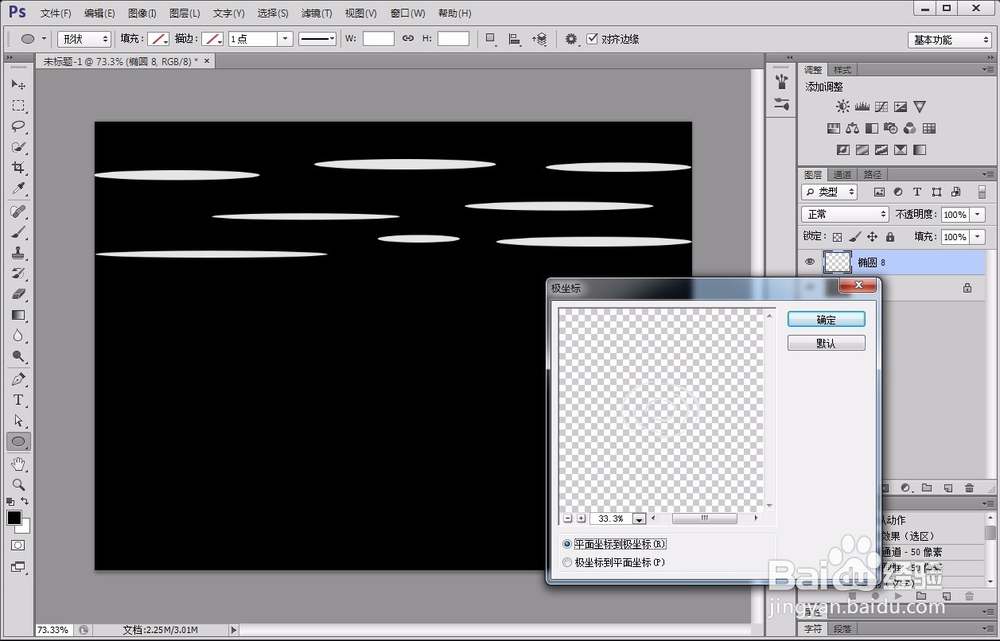Select the Crop tool
Screen dimensions: 1000x641
pos(18,168)
